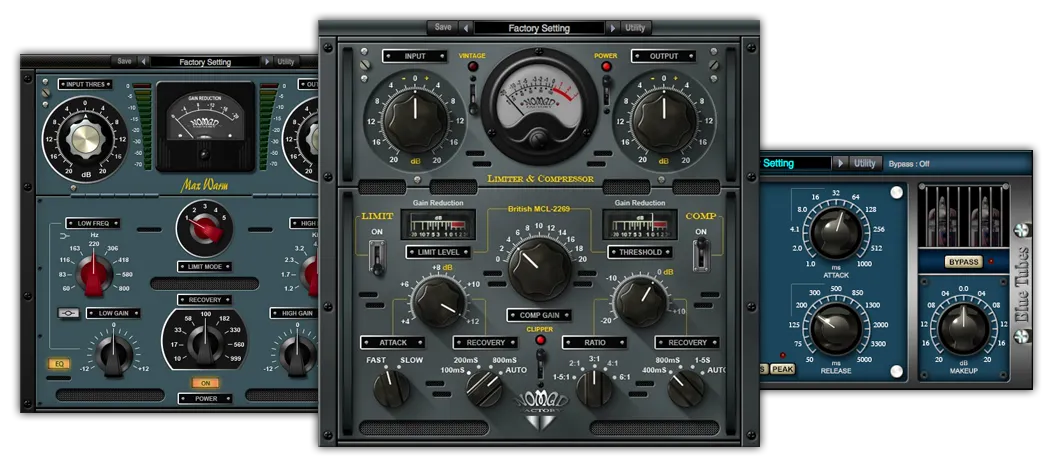Click the Nomad Factory logo on MCL-2269
The width and height of the screenshot is (1053, 467).
tap(539, 411)
